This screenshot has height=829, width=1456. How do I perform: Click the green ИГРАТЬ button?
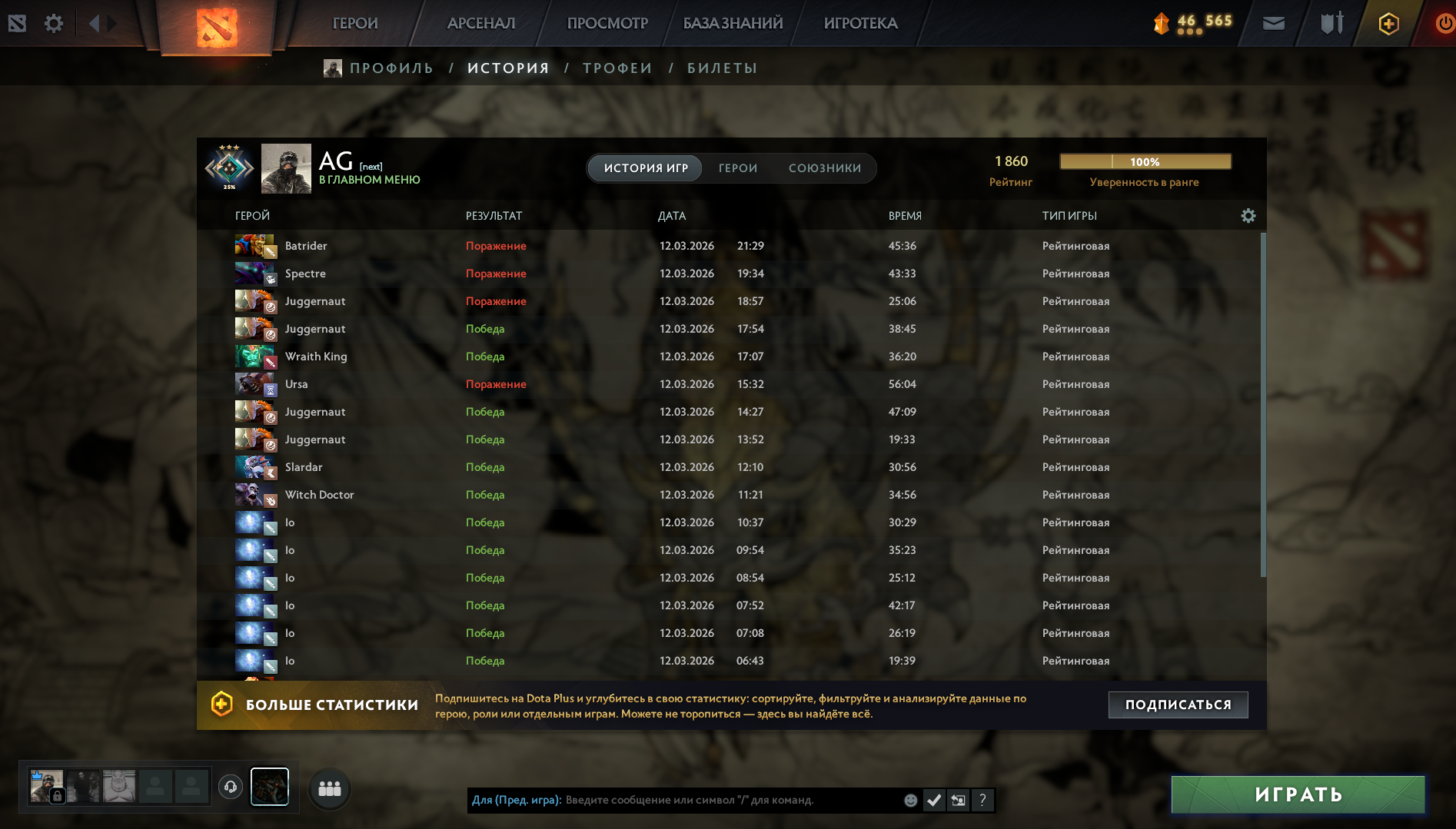(1298, 794)
